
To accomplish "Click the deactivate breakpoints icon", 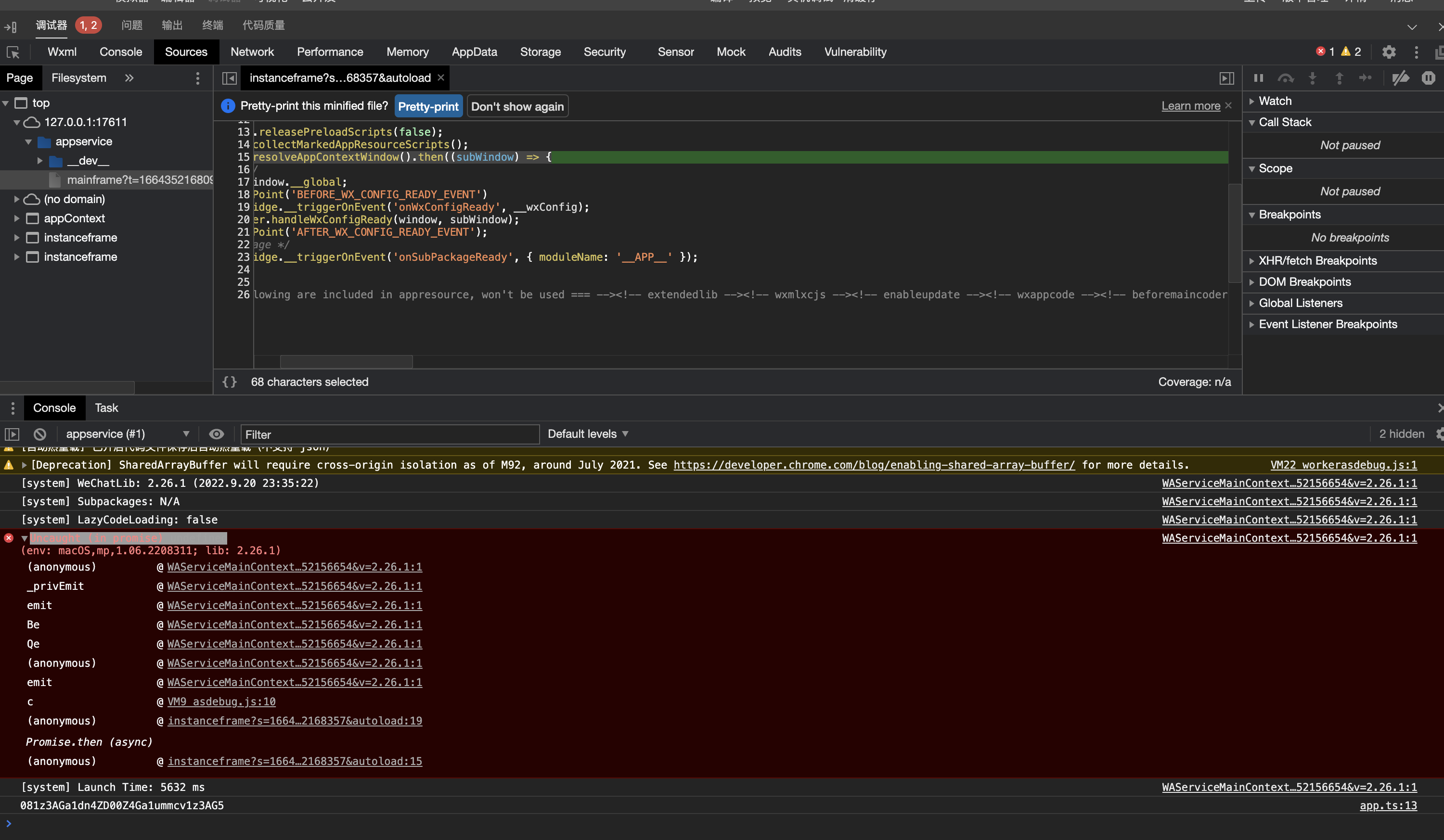I will (1401, 78).
